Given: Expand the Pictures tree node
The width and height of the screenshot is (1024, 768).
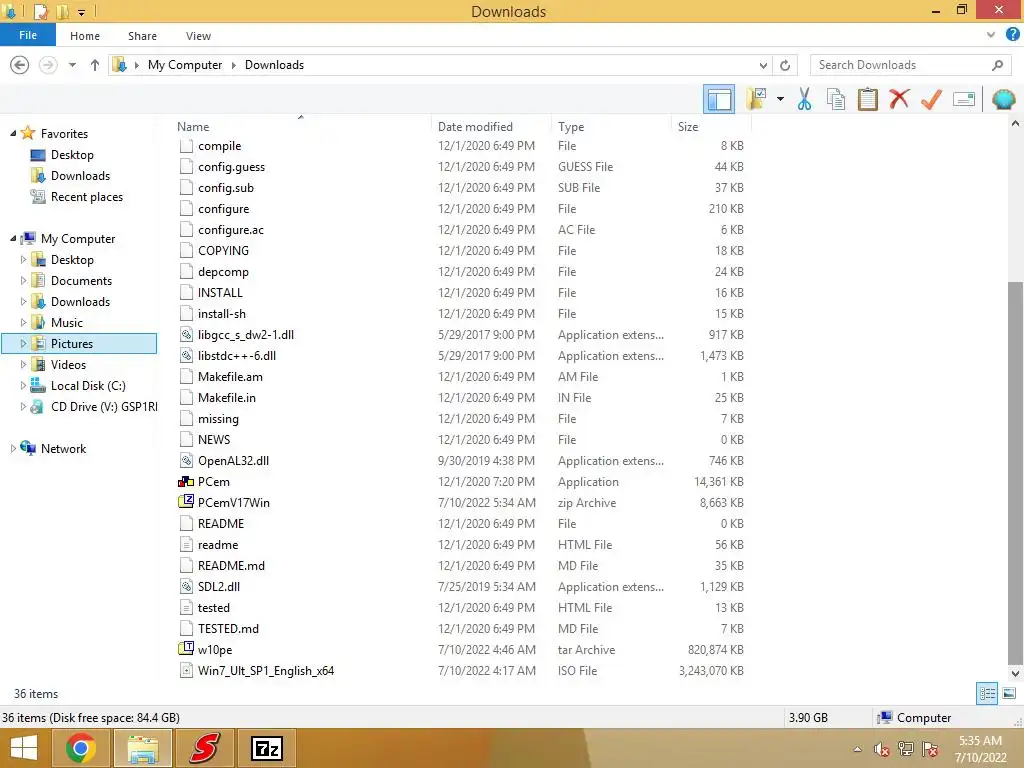Looking at the screenshot, I should click(x=24, y=344).
